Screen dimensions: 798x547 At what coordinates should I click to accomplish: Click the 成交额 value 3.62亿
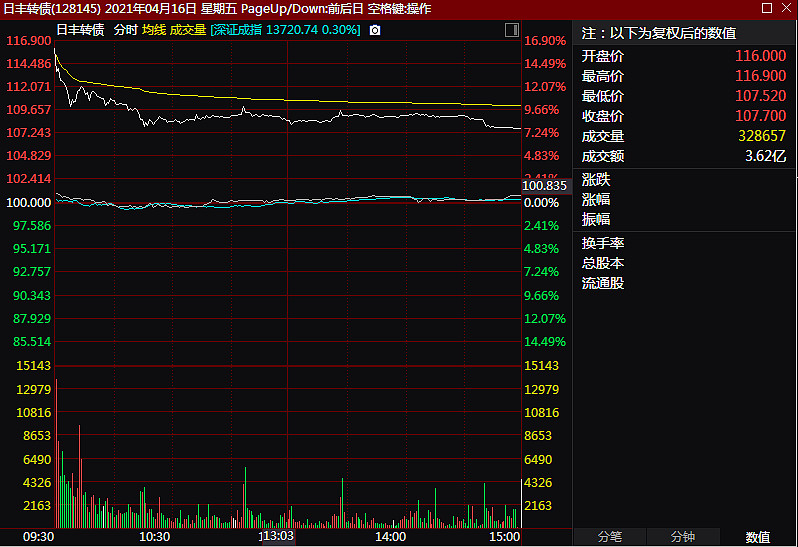(x=766, y=156)
